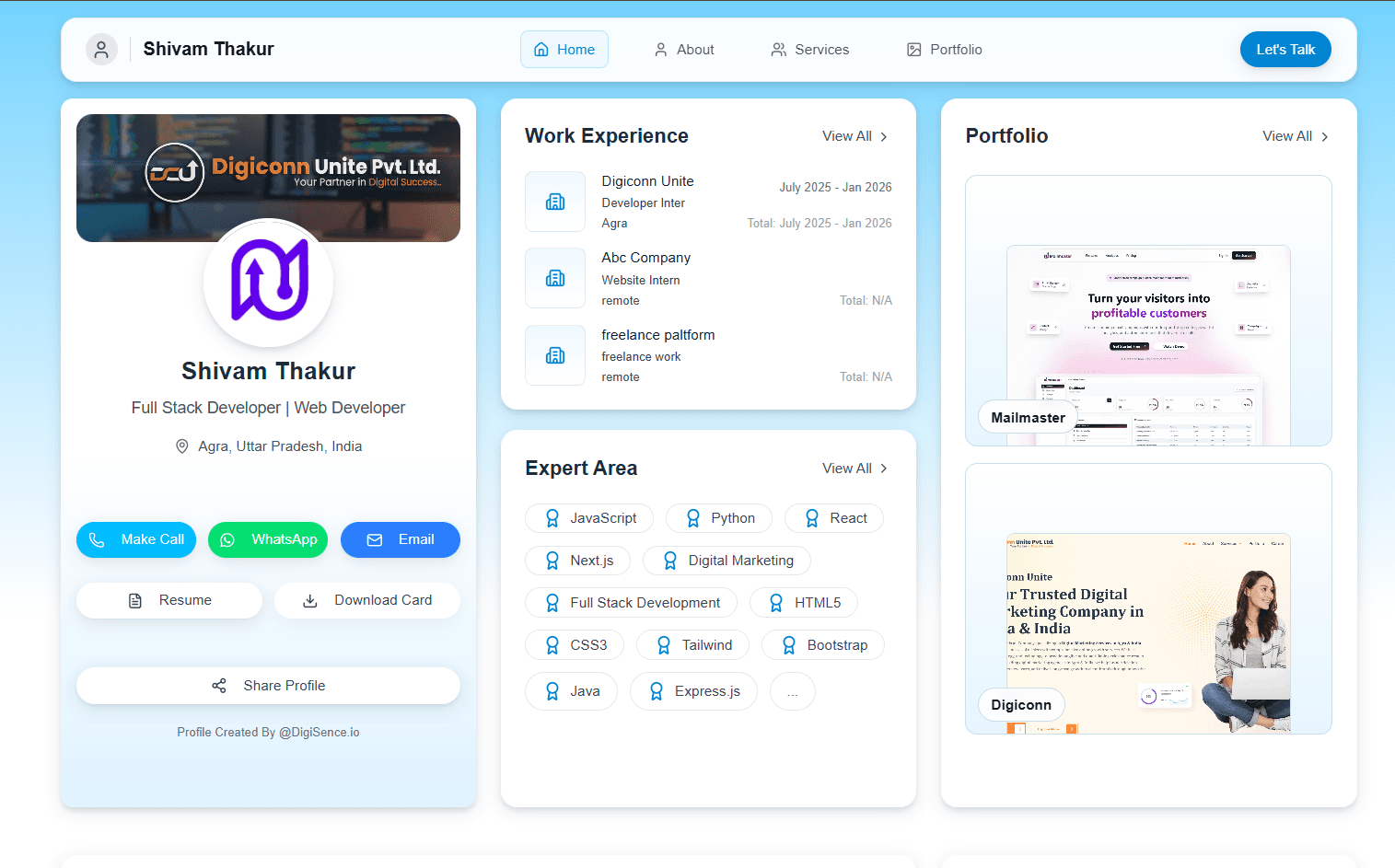Viewport: 1395px width, 868px height.
Task: Open the Services nav item
Action: pos(810,50)
